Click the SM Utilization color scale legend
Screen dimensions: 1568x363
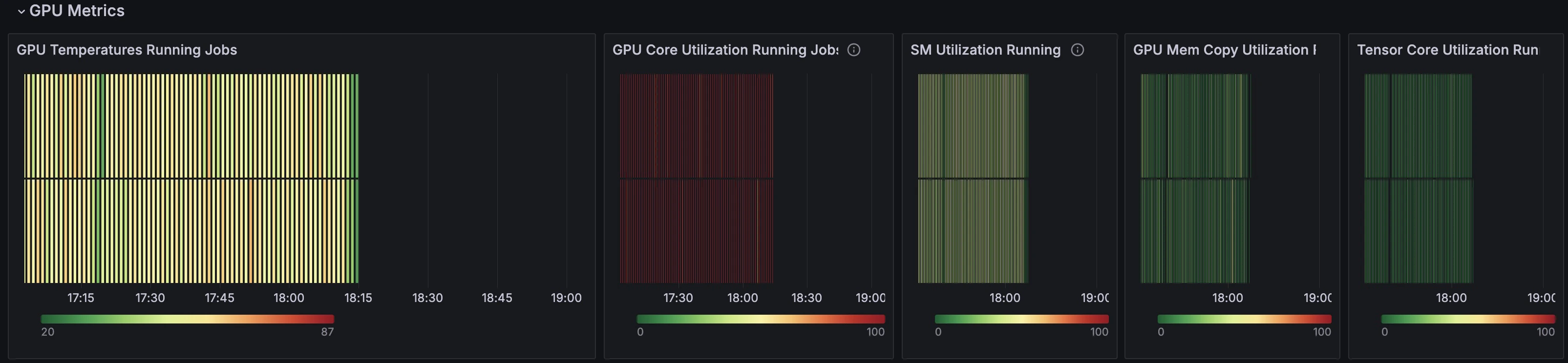[x=1021, y=319]
